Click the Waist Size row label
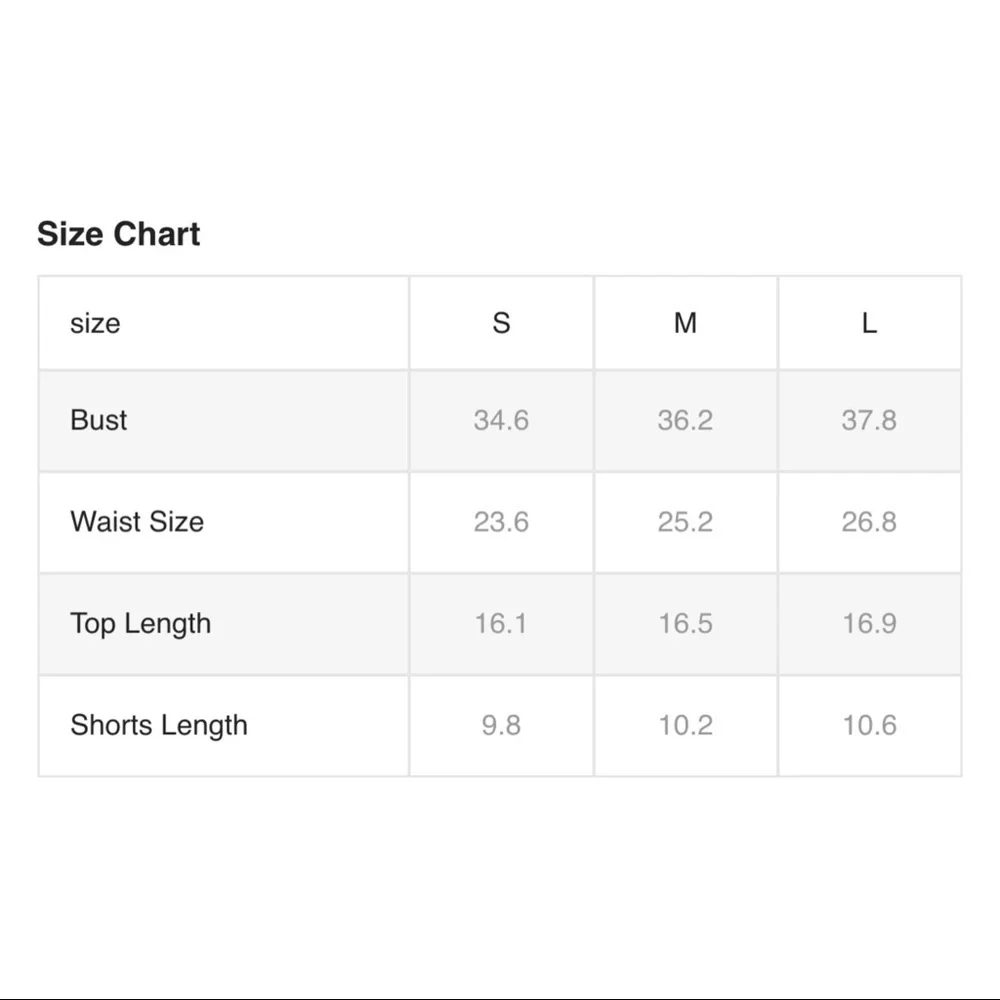 pyautogui.click(x=137, y=522)
